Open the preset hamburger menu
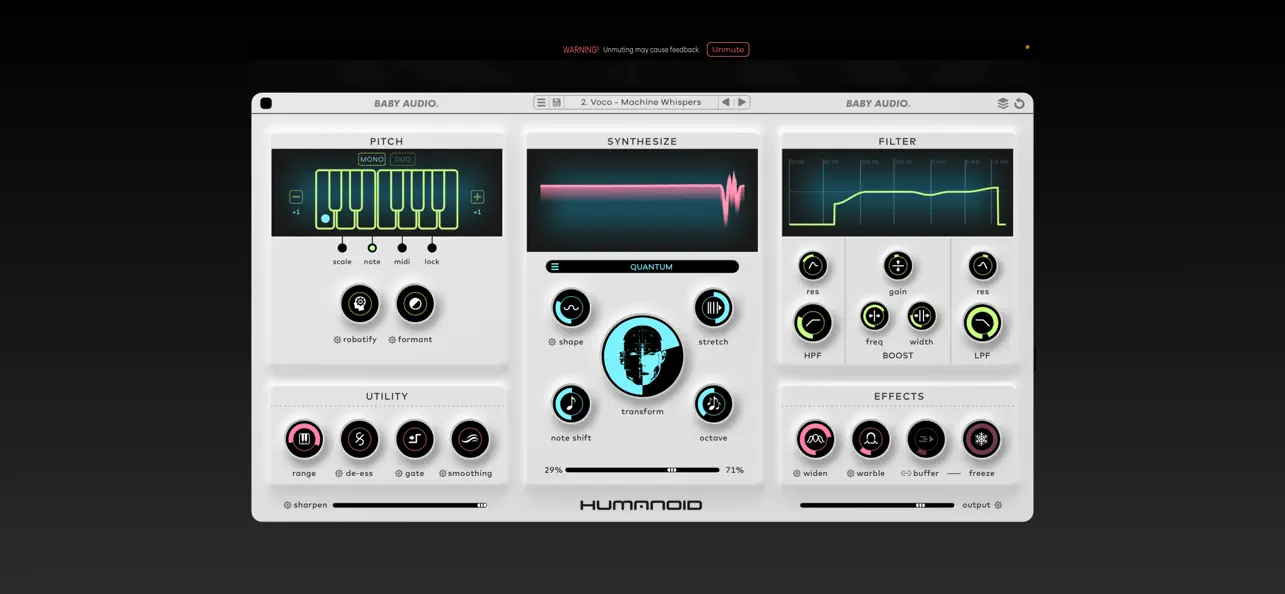The width and height of the screenshot is (1285, 594). 540,101
